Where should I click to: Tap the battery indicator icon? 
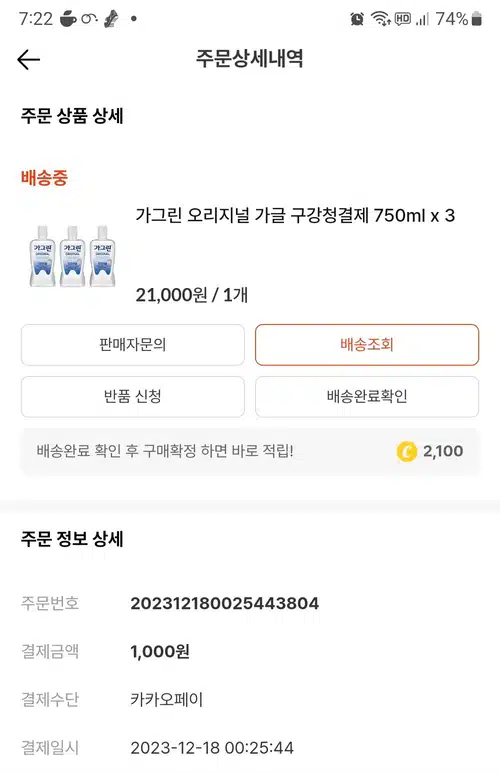coord(476,19)
